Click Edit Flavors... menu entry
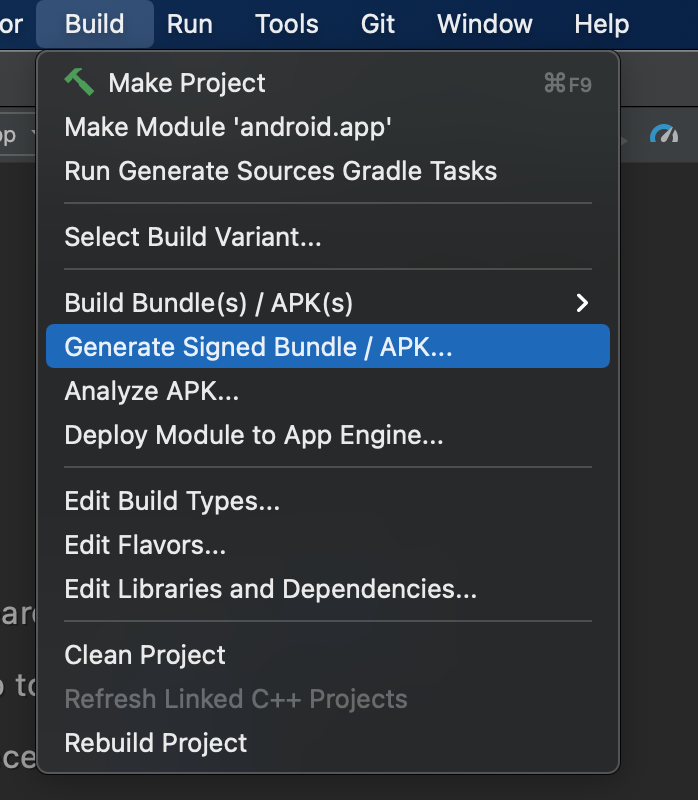The image size is (698, 800). 145,545
